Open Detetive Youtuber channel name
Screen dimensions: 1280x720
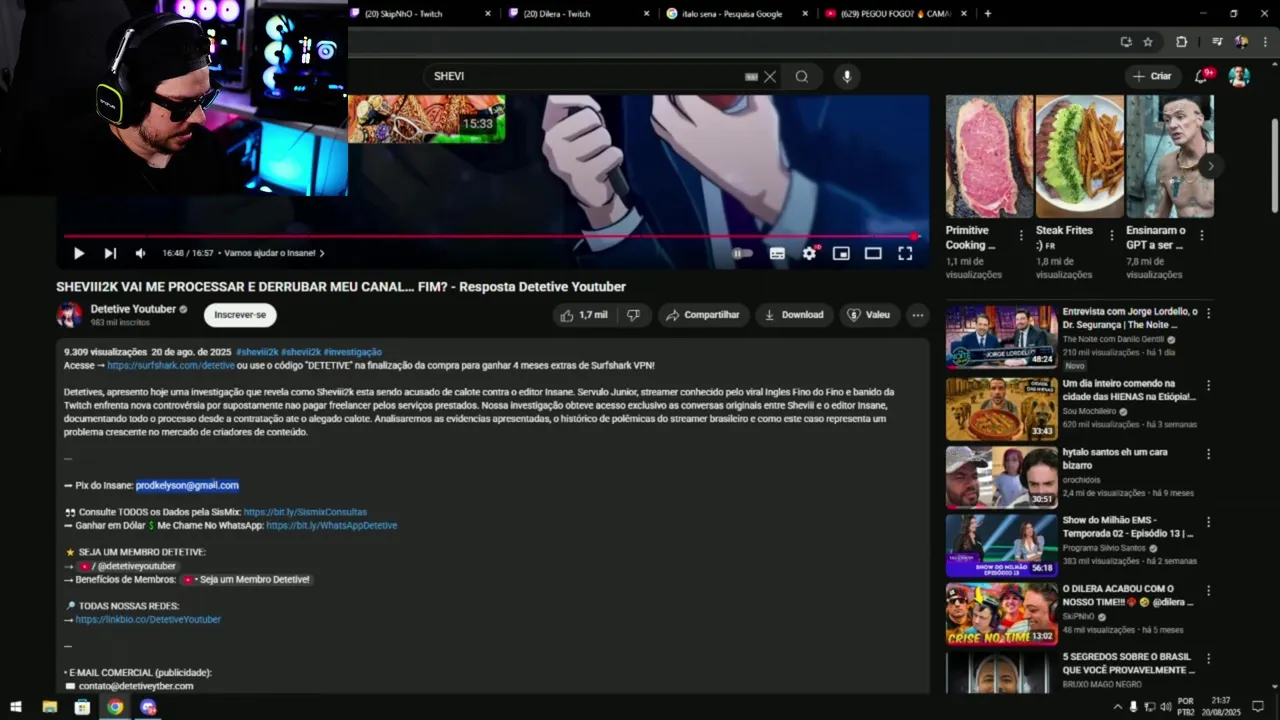pyautogui.click(x=133, y=309)
